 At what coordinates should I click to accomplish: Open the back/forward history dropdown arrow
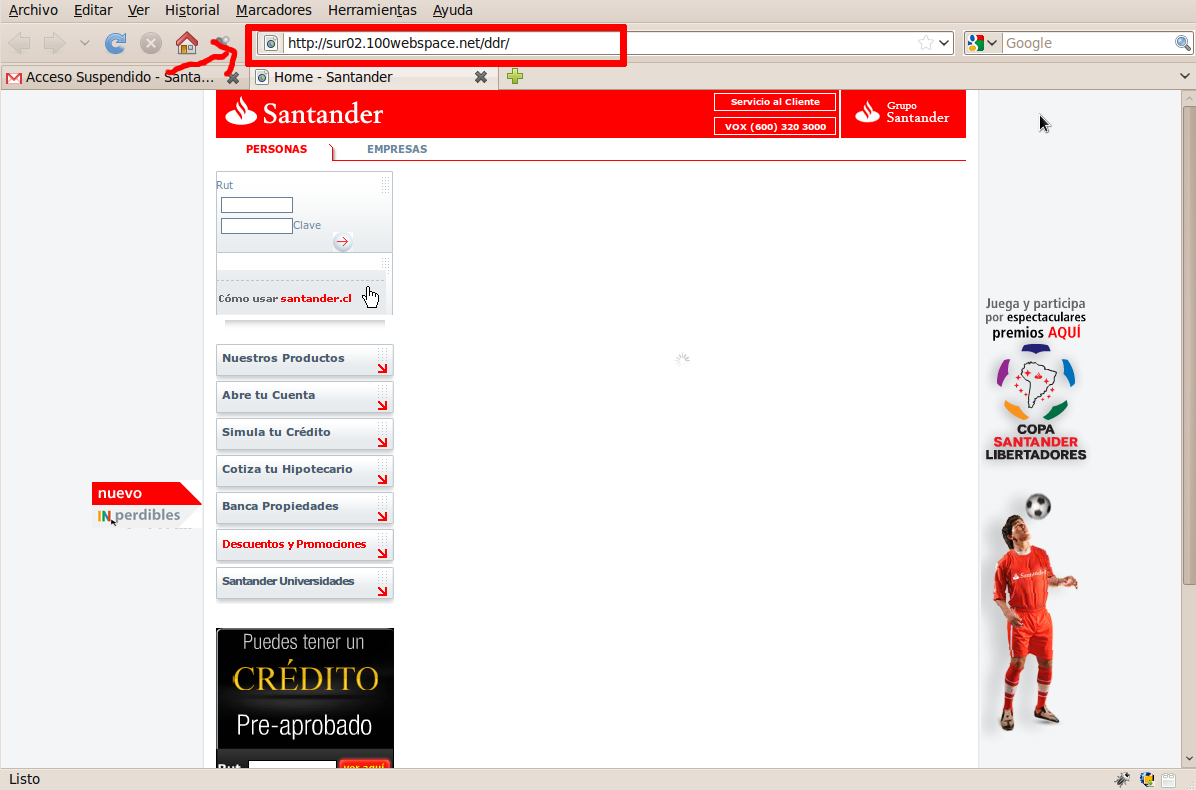(x=85, y=43)
